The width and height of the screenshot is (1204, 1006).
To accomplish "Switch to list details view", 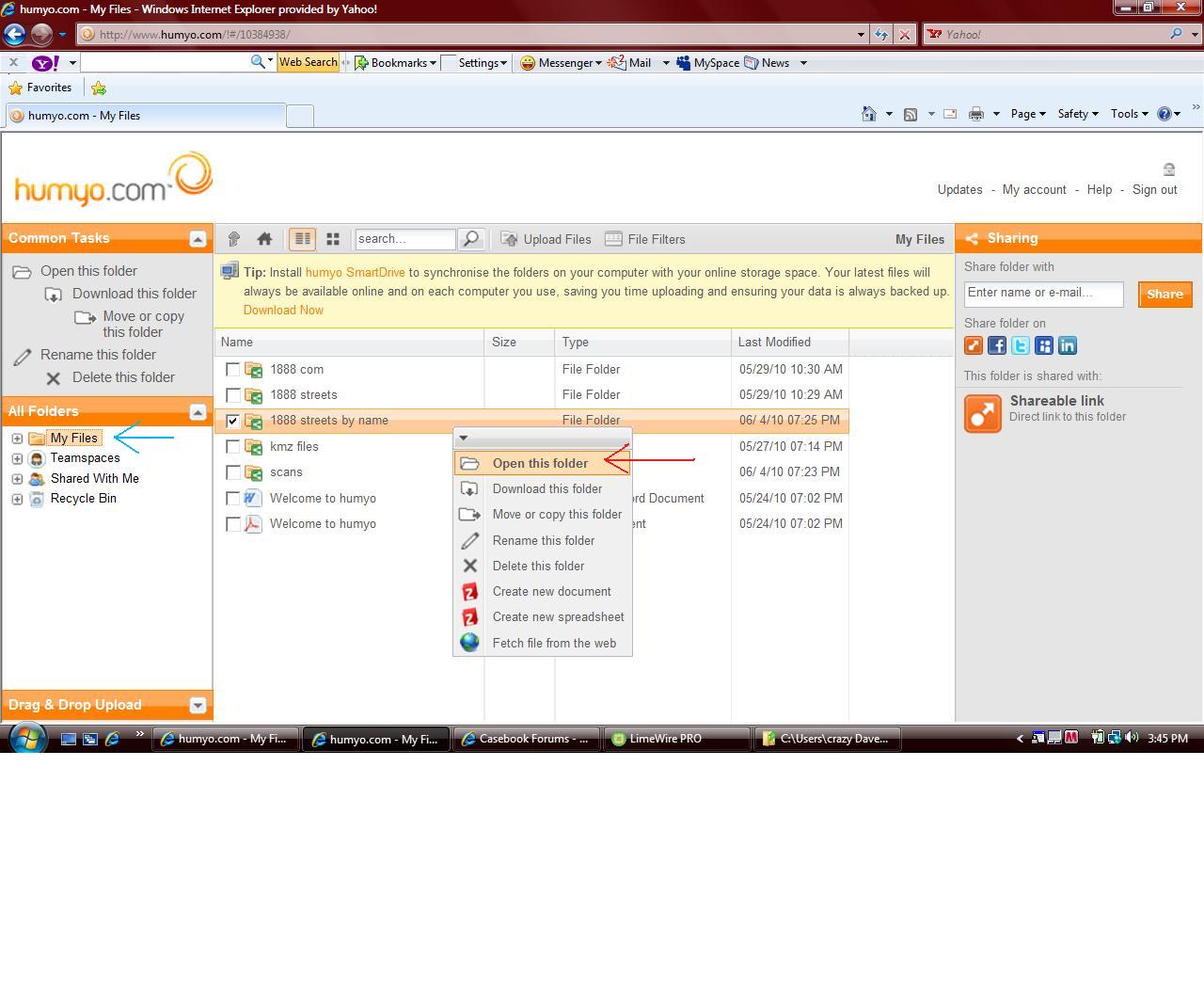I will click(x=302, y=239).
